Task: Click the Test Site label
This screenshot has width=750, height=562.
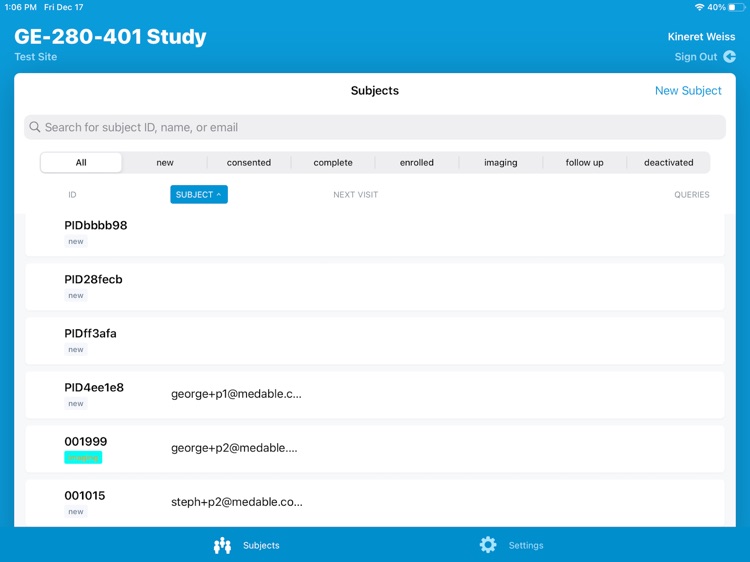Action: [36, 56]
